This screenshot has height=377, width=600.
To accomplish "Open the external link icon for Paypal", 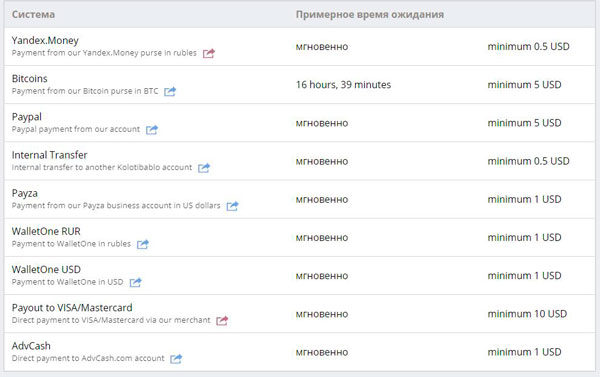I will (152, 129).
